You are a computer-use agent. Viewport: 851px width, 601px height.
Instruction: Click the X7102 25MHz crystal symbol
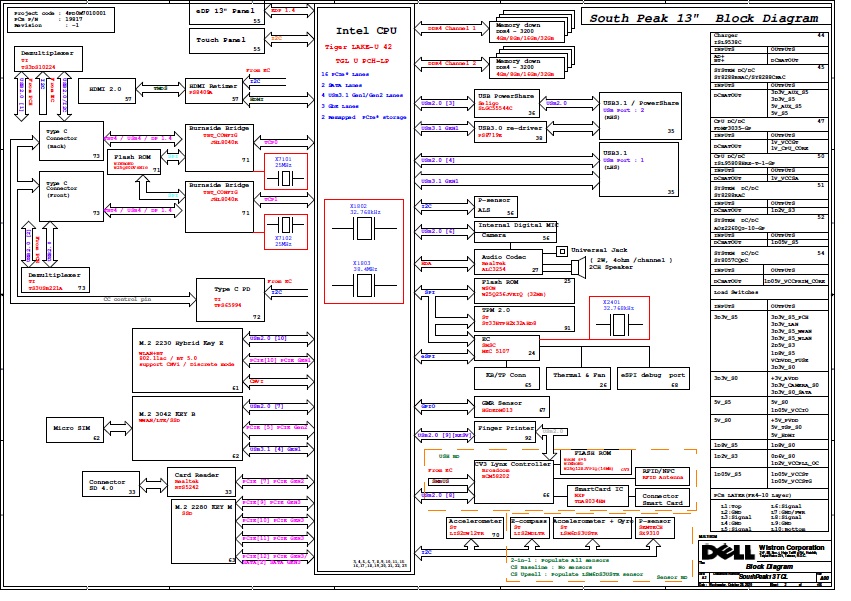point(285,224)
